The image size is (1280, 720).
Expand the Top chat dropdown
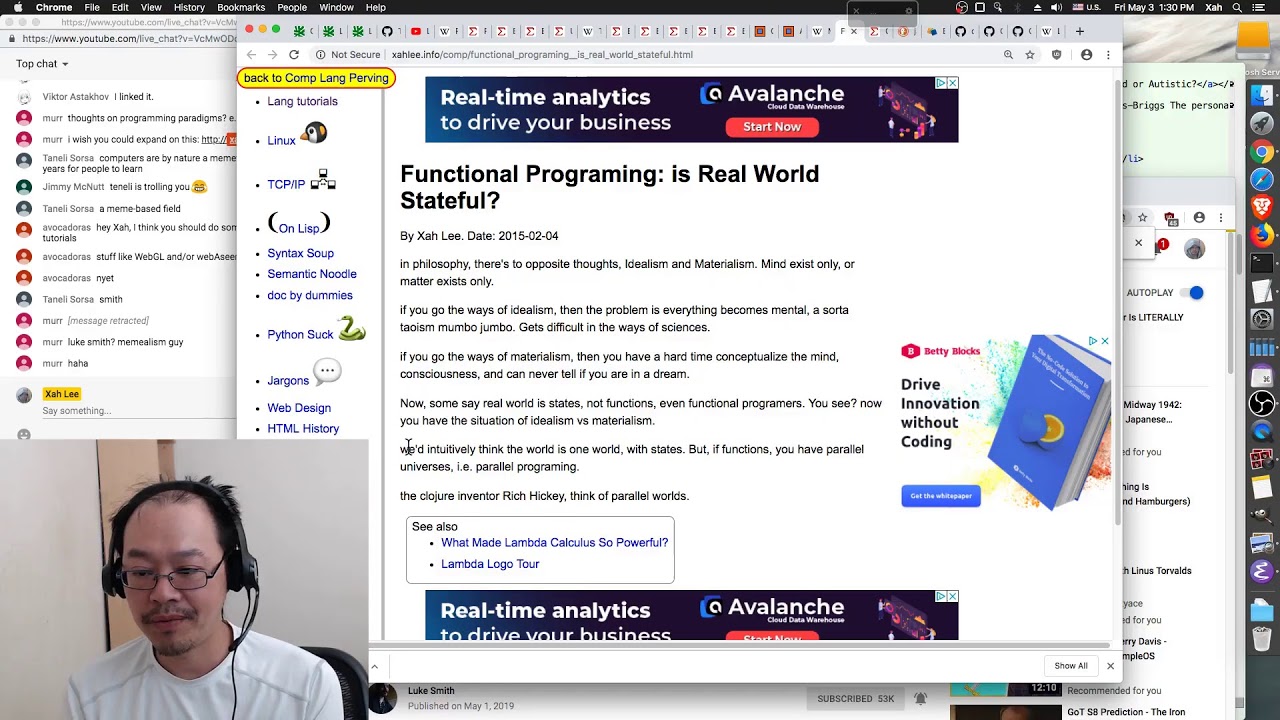42,64
